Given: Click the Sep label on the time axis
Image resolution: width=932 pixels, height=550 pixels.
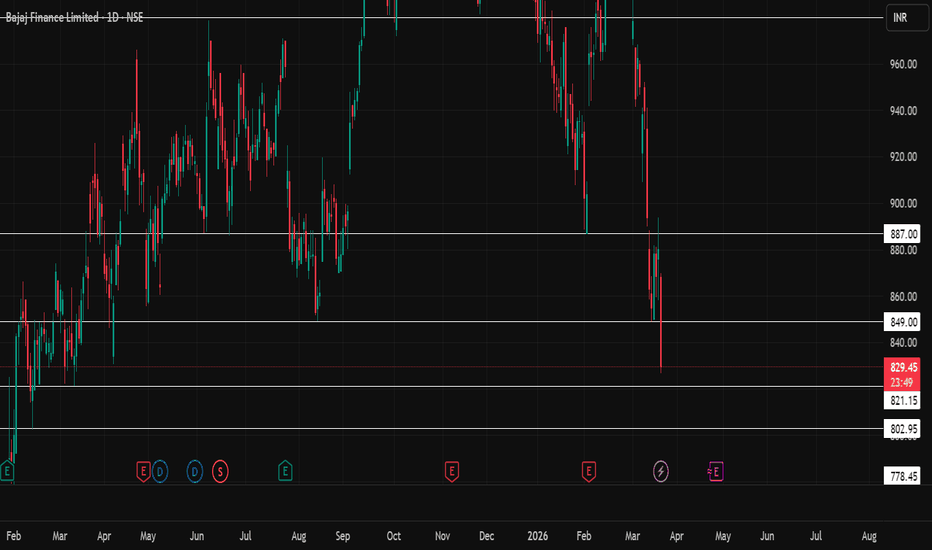Looking at the screenshot, I should click(x=342, y=536).
